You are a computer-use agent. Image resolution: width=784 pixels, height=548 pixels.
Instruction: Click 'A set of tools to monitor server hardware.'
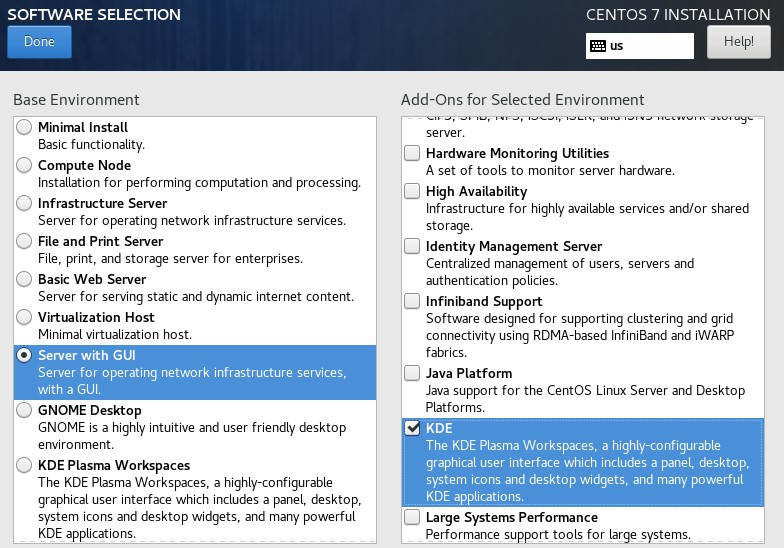pyautogui.click(x=550, y=170)
